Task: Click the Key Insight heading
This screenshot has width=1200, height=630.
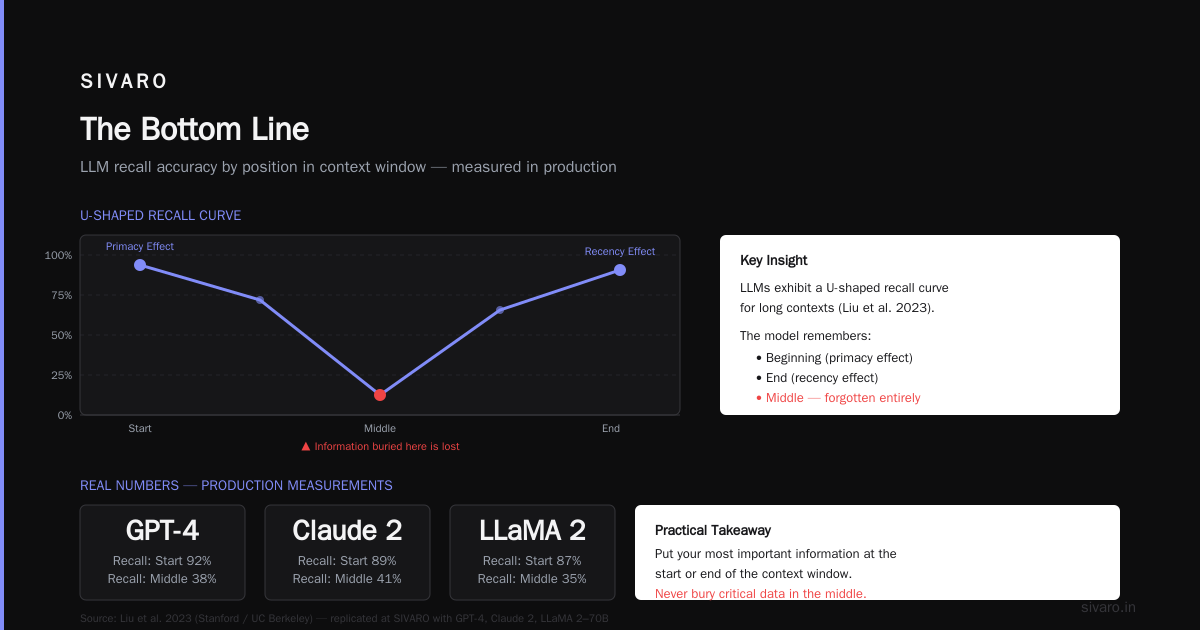Action: click(773, 260)
